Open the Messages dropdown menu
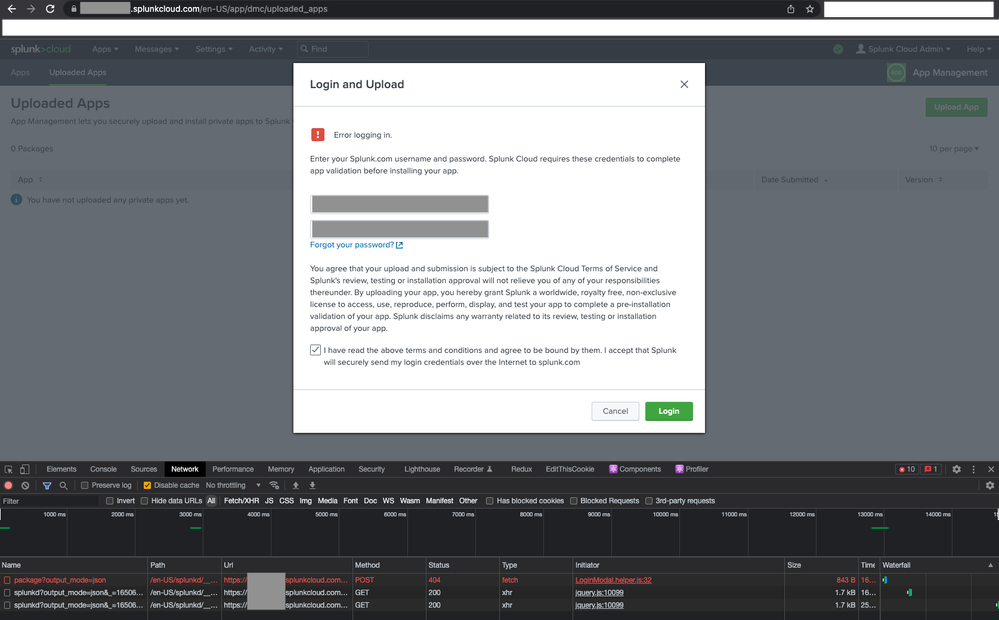Viewport: 999px width, 620px height. [x=157, y=49]
